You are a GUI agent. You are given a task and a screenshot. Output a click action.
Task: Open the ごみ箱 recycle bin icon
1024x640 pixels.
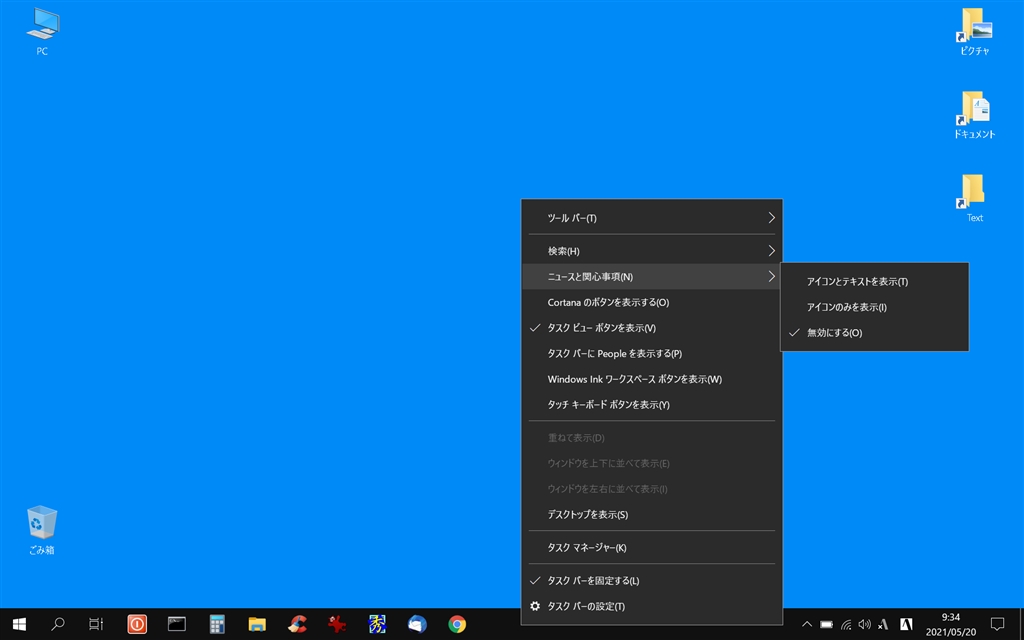[41, 530]
